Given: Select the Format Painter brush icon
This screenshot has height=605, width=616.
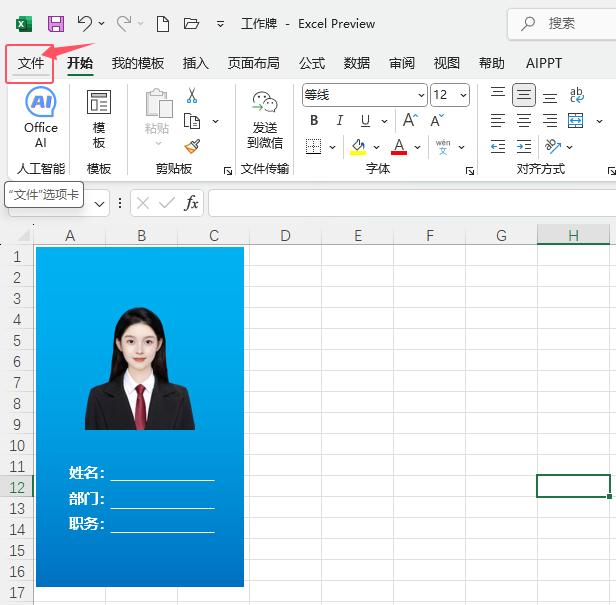Looking at the screenshot, I should pyautogui.click(x=192, y=146).
